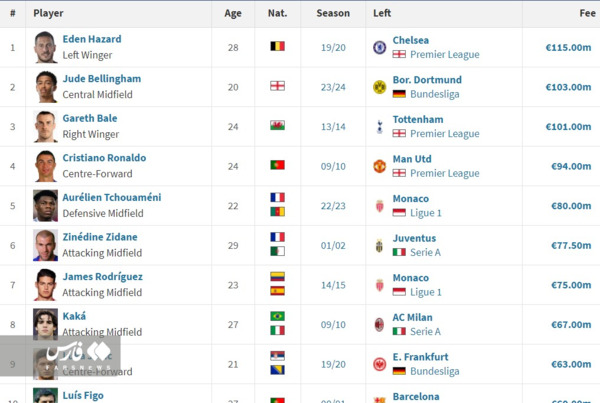Click the Wales flag in Gareth Bale's row
This screenshot has height=403, width=600.
tap(277, 125)
